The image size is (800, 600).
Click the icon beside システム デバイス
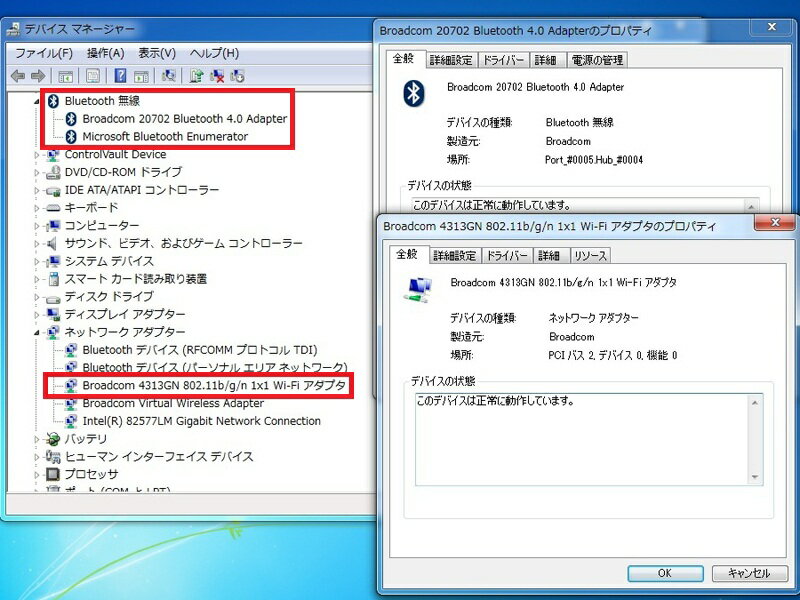pyautogui.click(x=53, y=261)
